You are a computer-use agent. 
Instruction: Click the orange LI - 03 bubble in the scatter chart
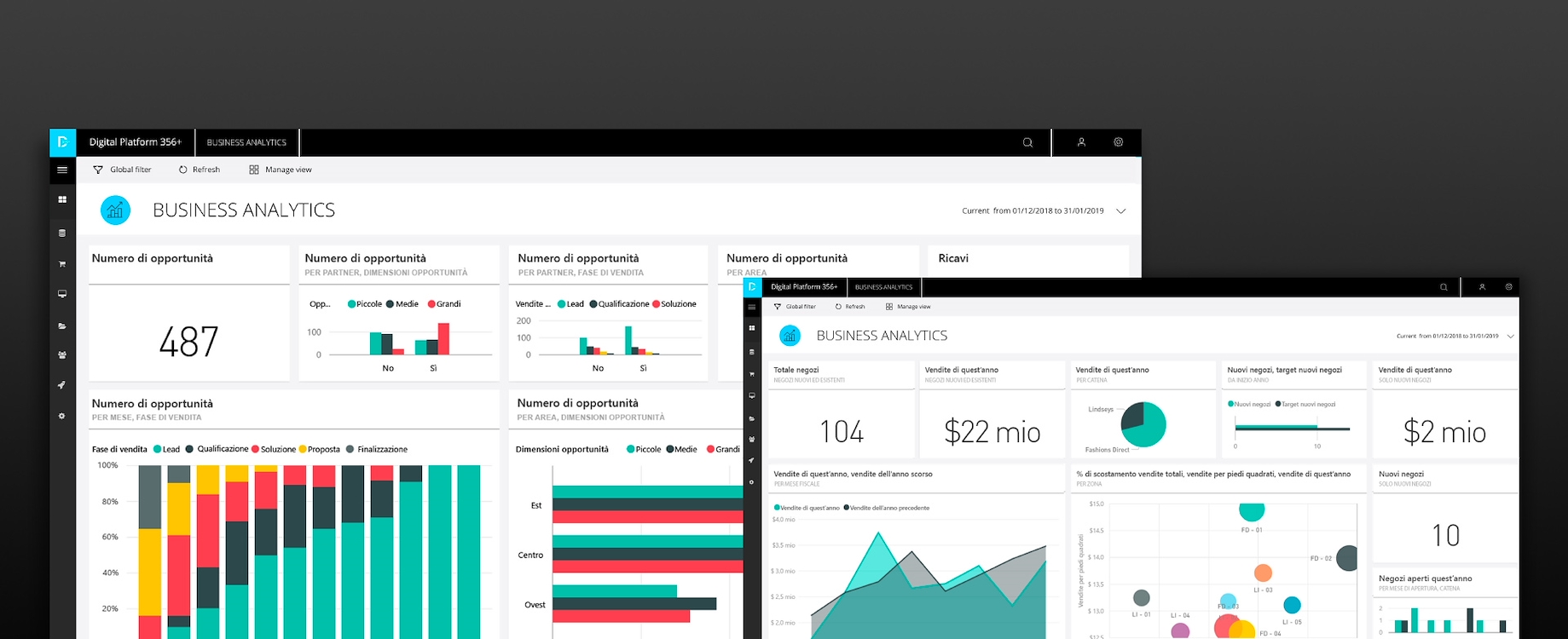point(1263,573)
